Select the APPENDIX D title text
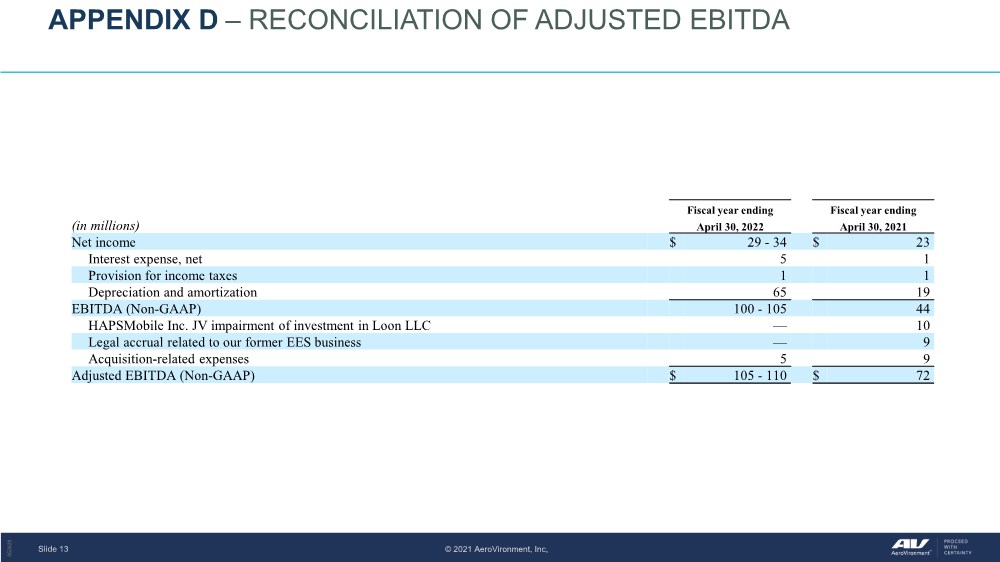 coord(133,20)
